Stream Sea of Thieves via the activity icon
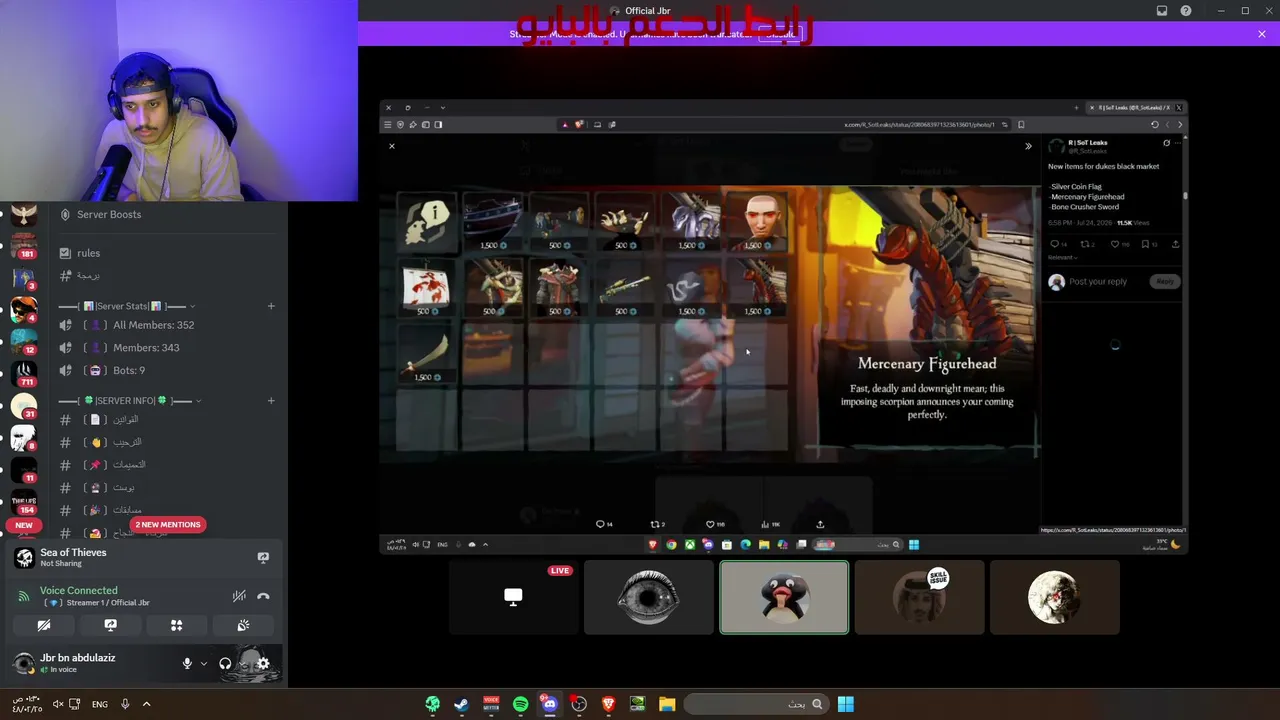Screen dimensions: 1280x720 coord(263,557)
